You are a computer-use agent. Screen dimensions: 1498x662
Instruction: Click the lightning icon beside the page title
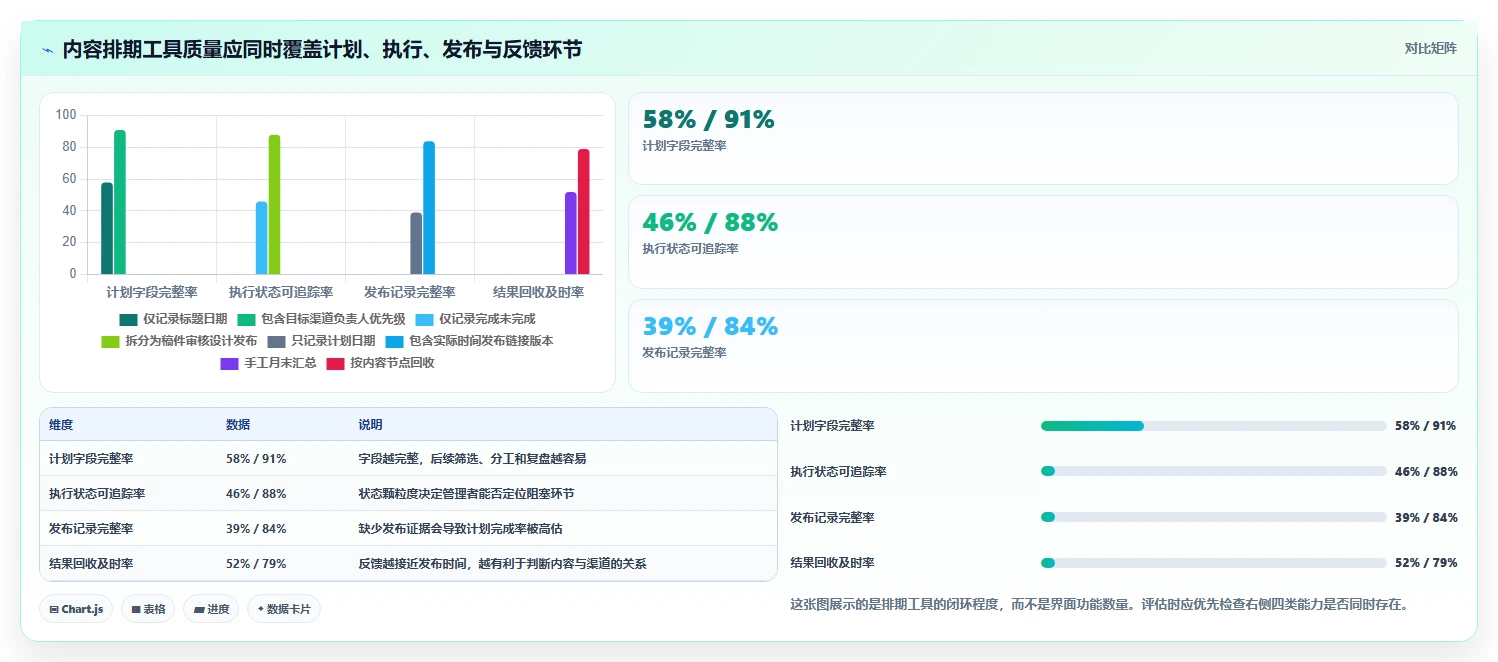coord(48,50)
